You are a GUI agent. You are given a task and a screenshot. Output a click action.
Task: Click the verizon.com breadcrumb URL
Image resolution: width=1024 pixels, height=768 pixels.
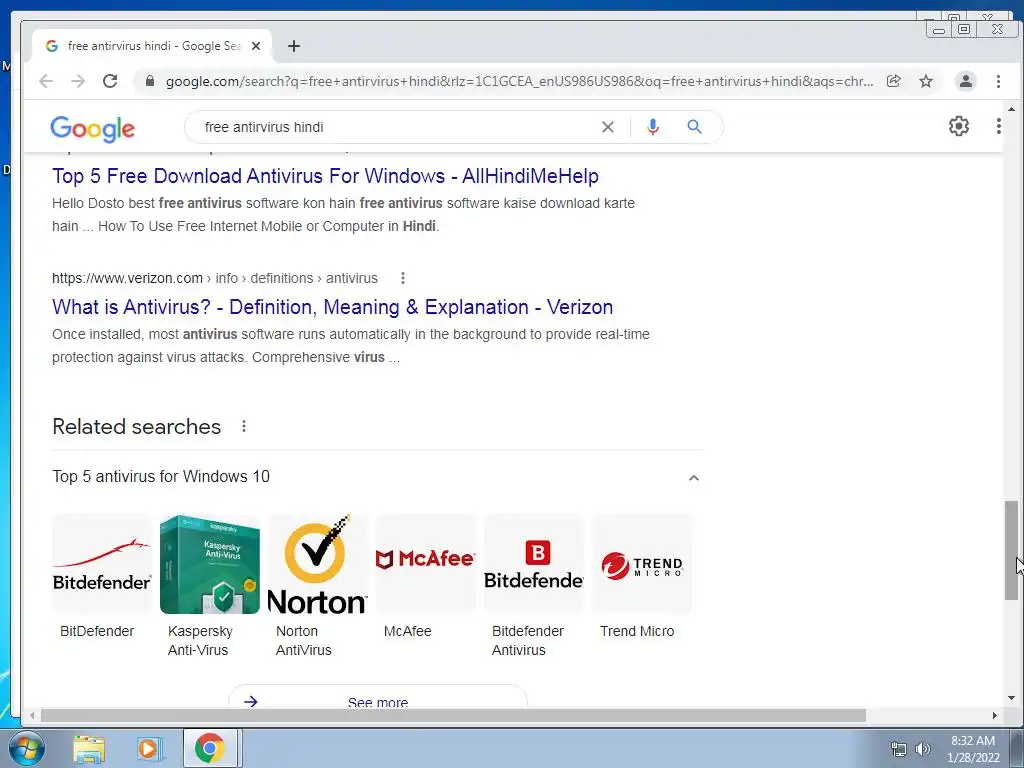pyautogui.click(x=215, y=278)
